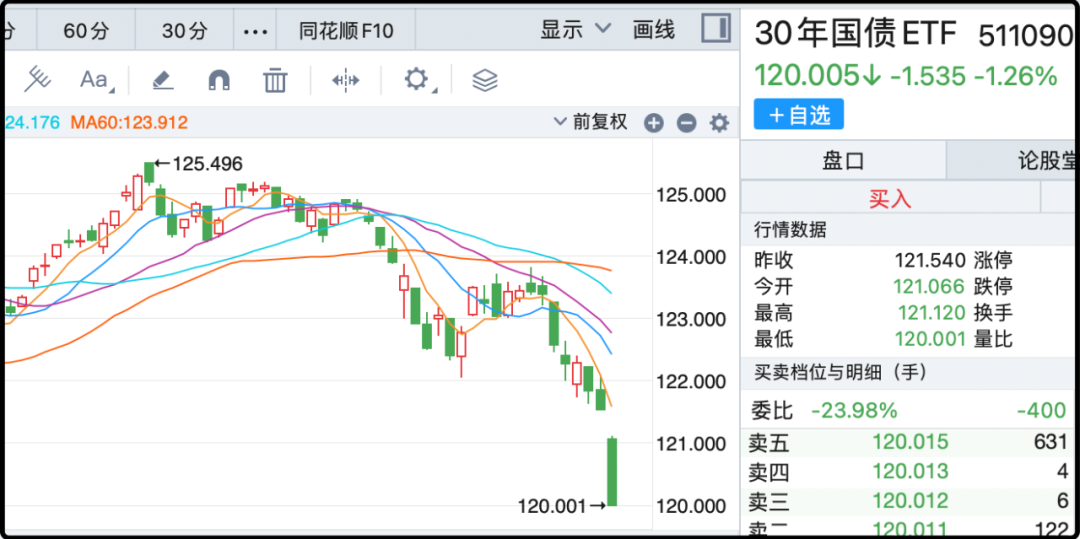Viewport: 1080px width, 539px height.
Task: Select the eraser drawing tool
Action: [161, 79]
